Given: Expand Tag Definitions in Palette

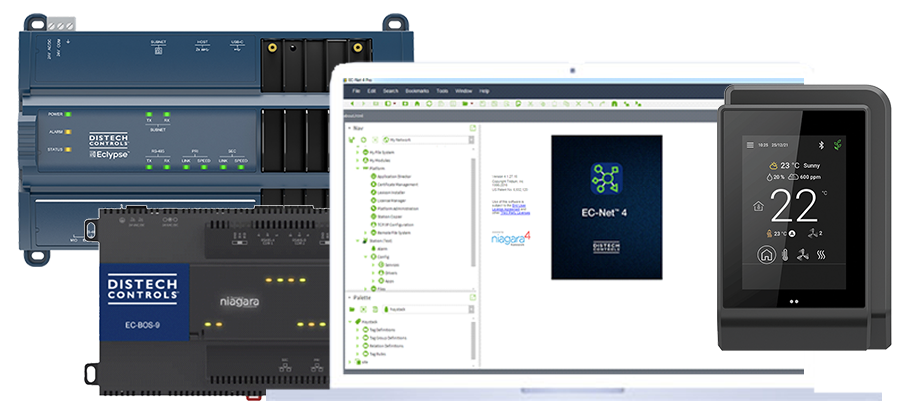Looking at the screenshot, I should 357,329.
